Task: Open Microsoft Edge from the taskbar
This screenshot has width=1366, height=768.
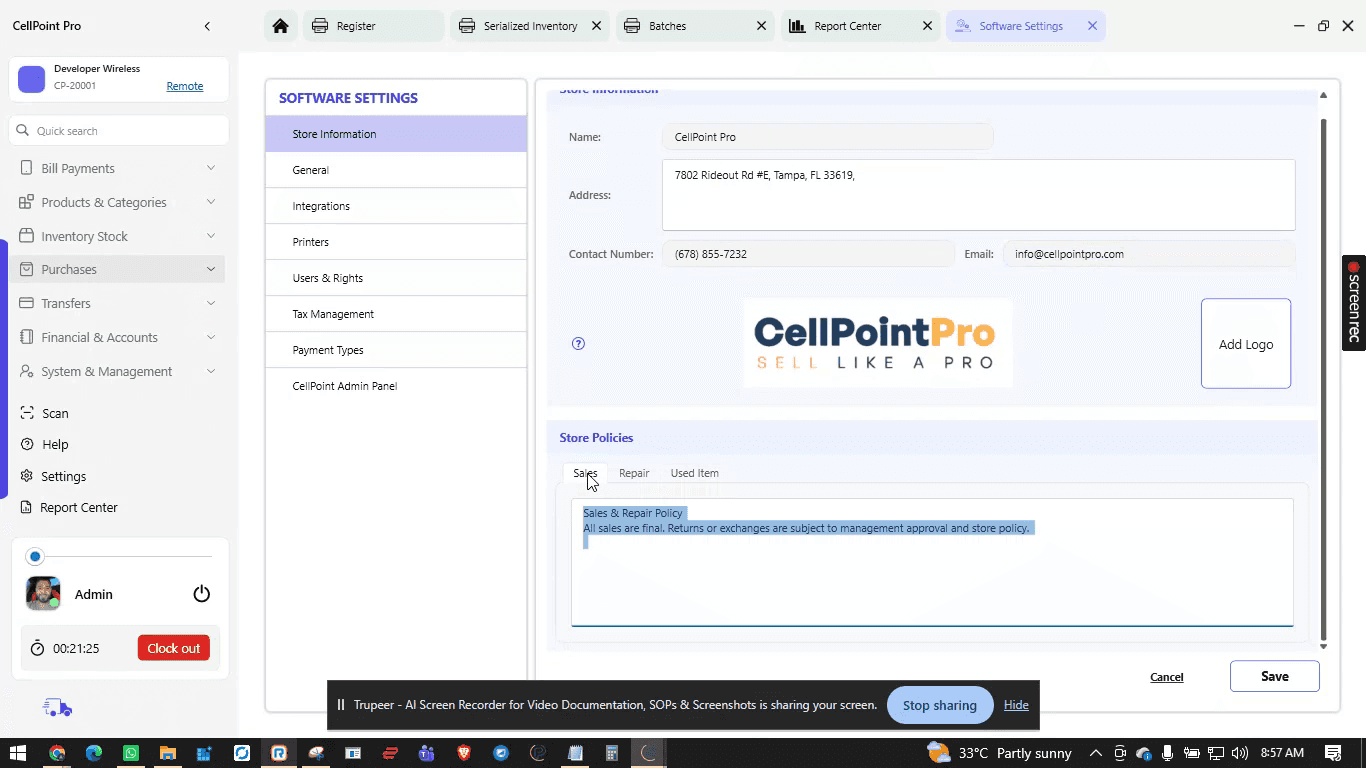Action: coord(94,753)
